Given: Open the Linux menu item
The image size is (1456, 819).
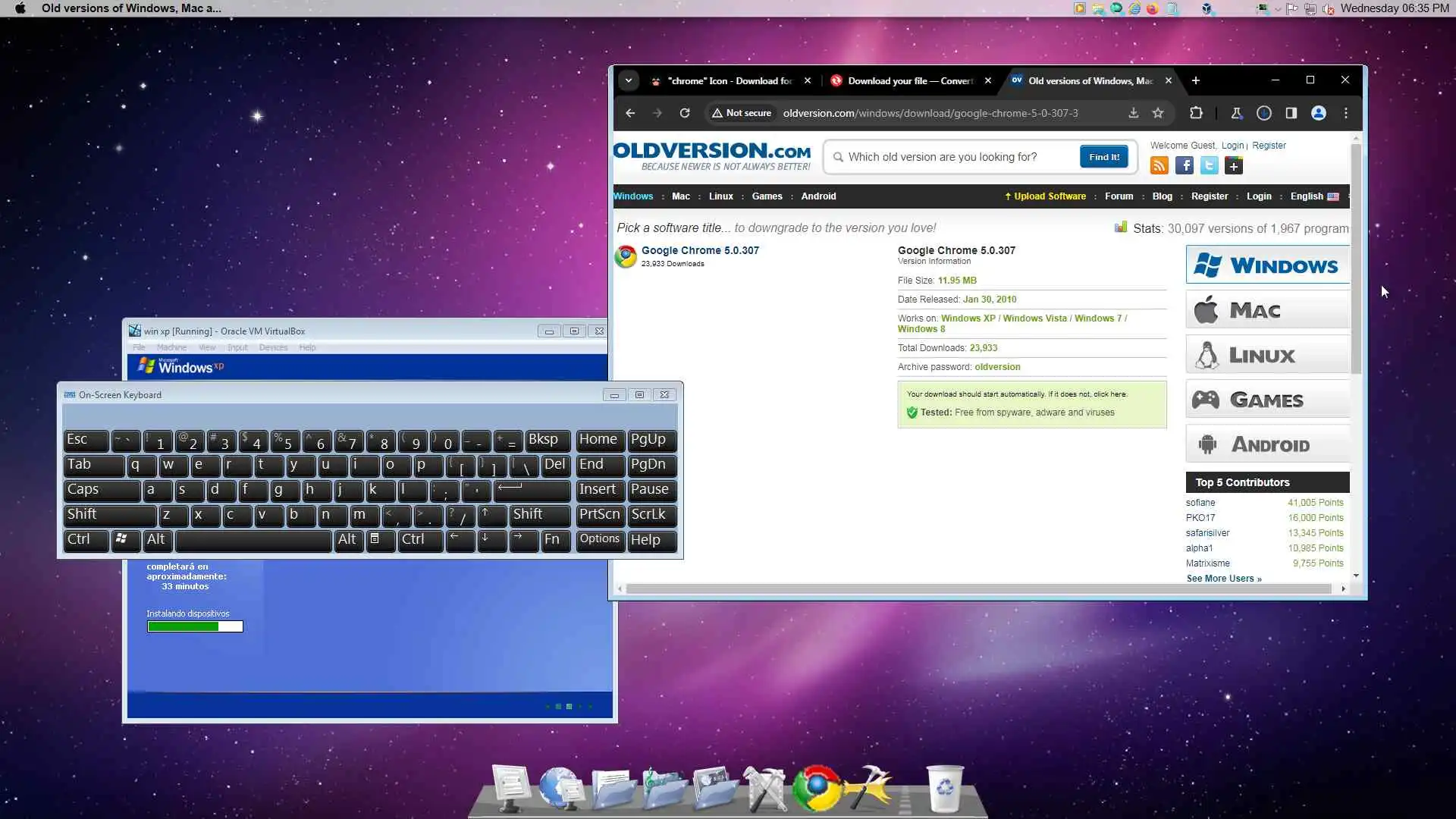Looking at the screenshot, I should pos(720,196).
